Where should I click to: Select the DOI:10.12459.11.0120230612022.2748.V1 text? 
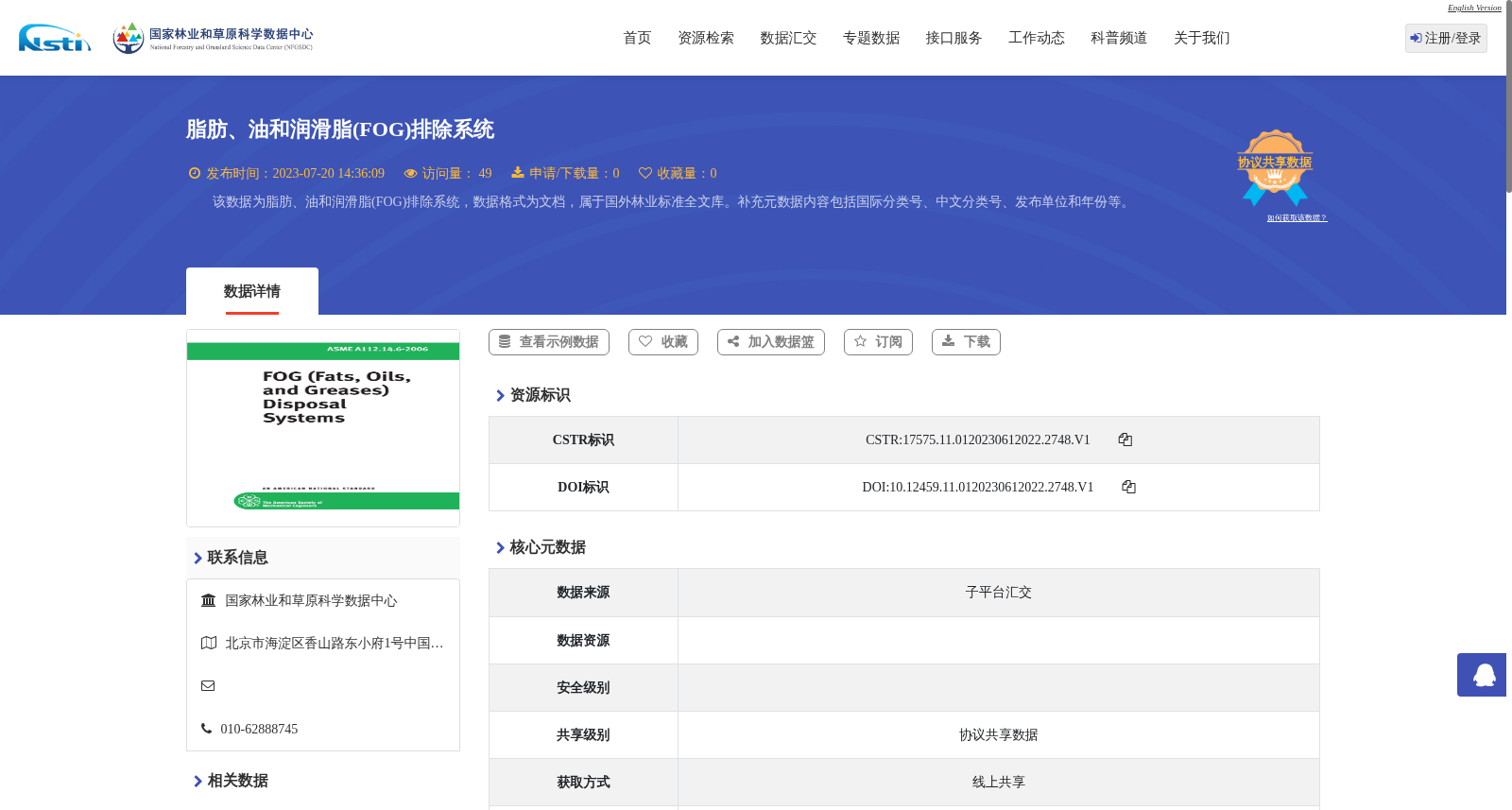pyautogui.click(x=978, y=487)
